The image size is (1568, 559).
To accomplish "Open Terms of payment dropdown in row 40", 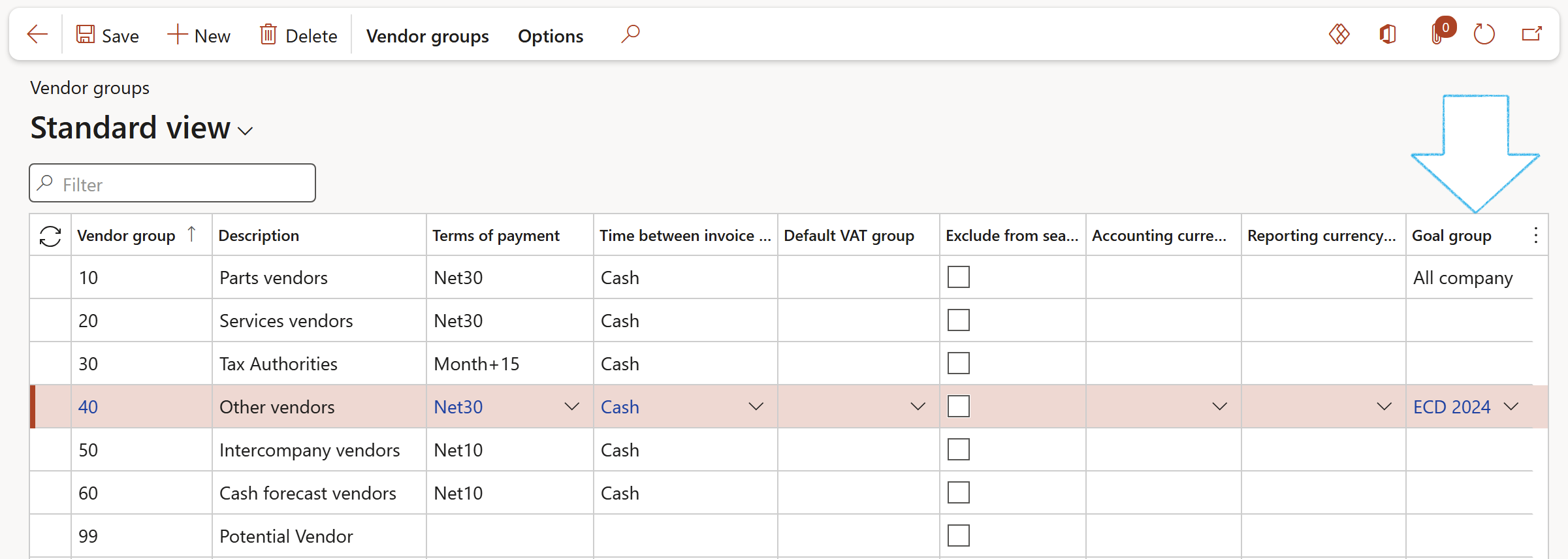I will point(571,407).
